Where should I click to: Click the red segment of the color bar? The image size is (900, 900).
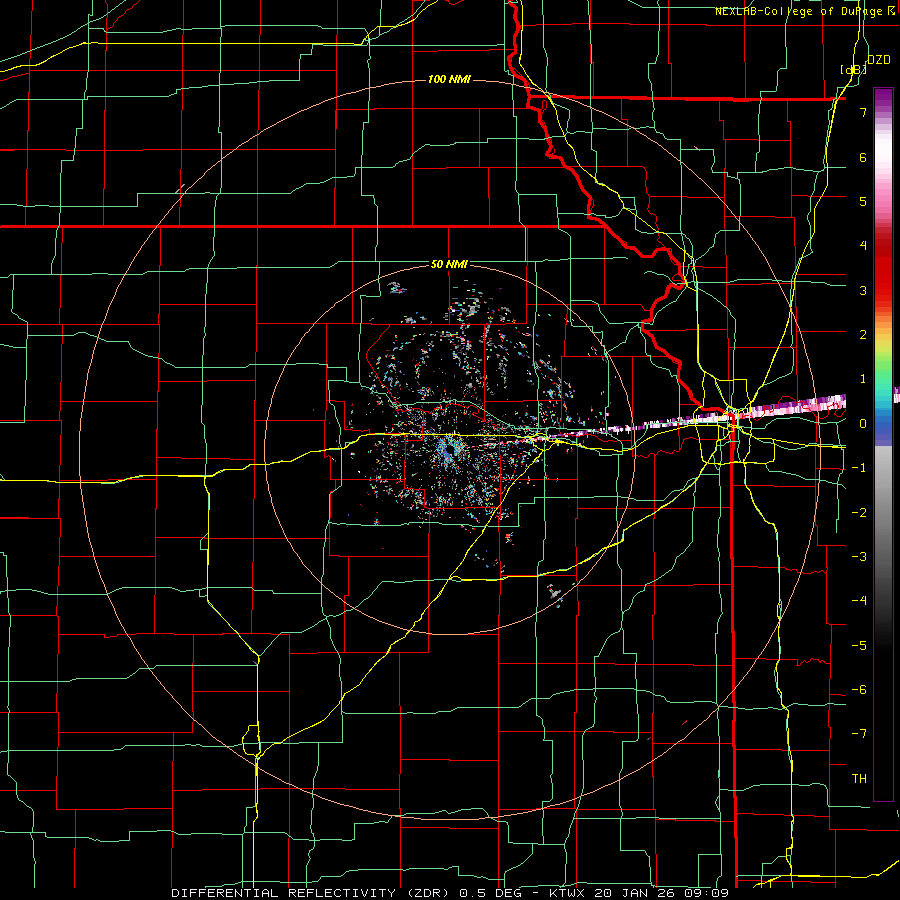pos(883,270)
